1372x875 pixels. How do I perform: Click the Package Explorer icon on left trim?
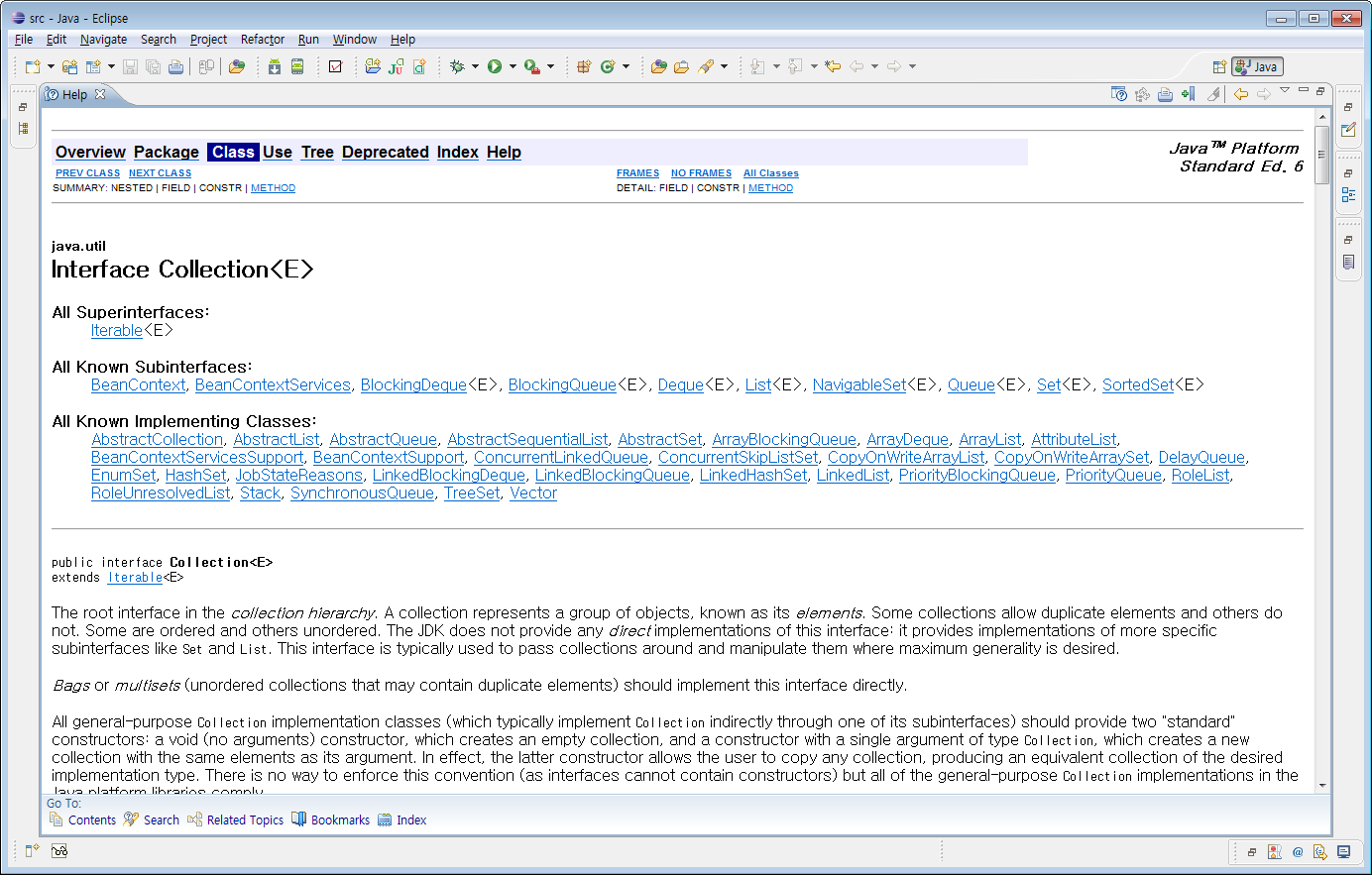[x=23, y=129]
